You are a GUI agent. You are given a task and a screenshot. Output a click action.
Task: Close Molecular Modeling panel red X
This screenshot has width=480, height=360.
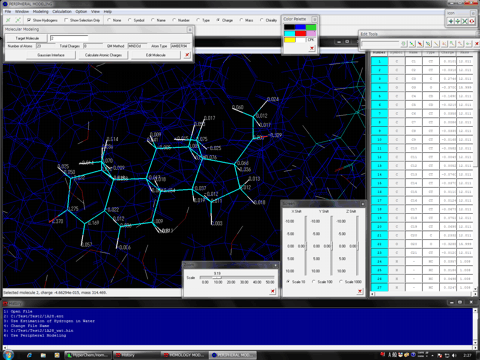(x=187, y=55)
